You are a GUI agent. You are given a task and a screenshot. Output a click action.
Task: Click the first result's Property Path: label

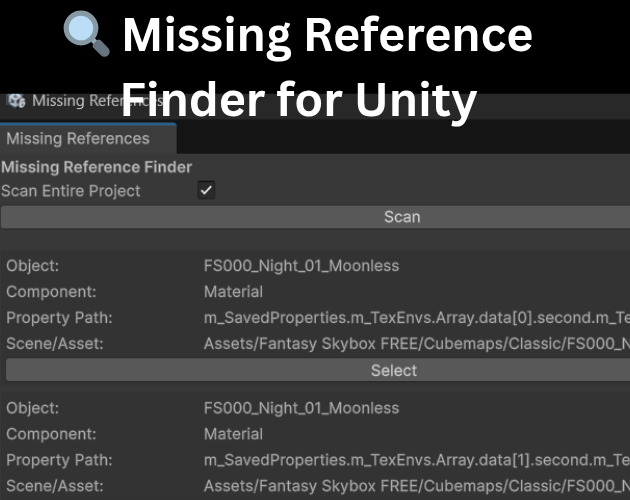point(59,318)
